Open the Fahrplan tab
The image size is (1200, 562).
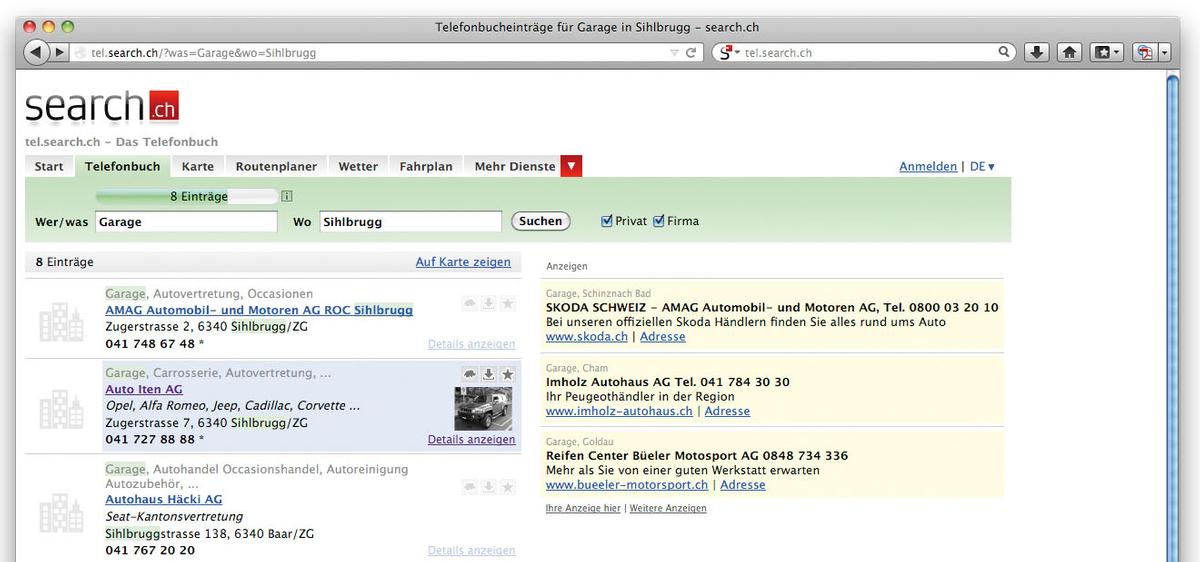pos(426,167)
